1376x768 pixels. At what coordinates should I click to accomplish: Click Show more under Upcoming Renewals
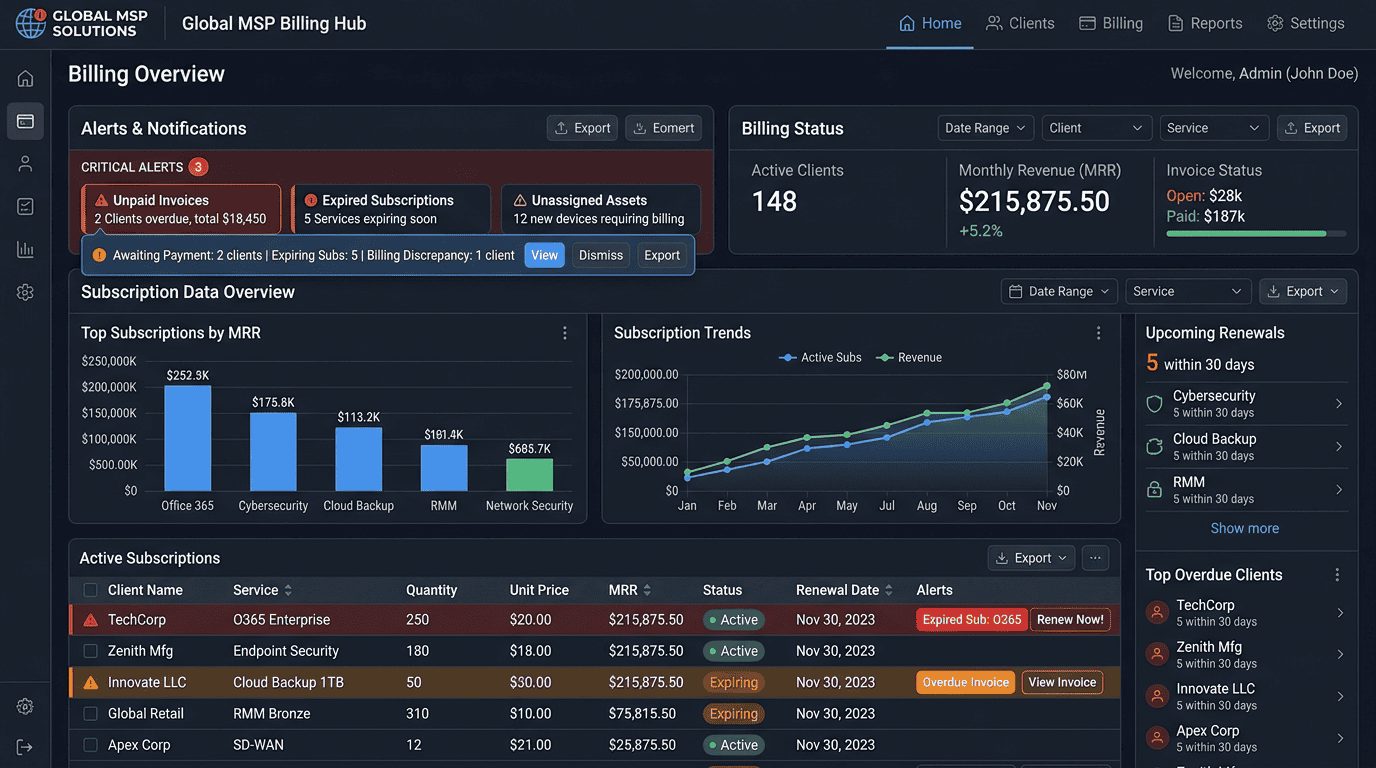[x=1244, y=528]
